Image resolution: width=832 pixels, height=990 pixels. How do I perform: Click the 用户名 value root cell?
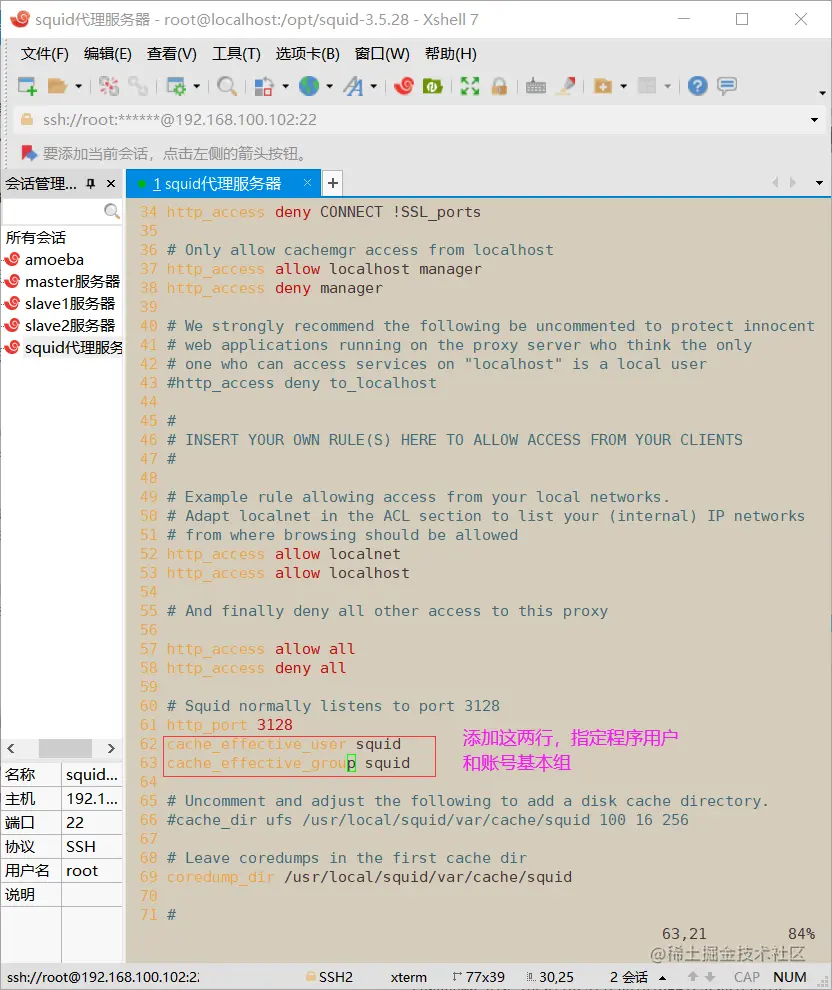(92, 871)
